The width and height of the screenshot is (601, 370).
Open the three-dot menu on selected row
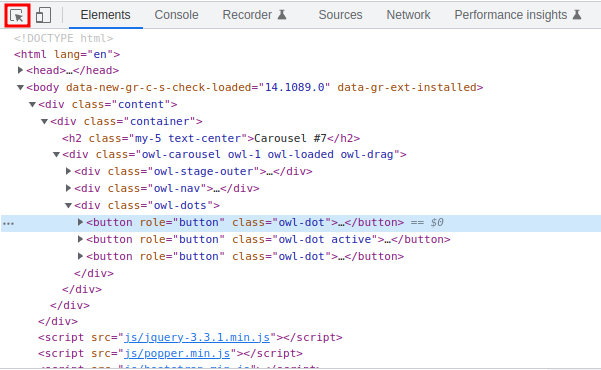[8, 224]
